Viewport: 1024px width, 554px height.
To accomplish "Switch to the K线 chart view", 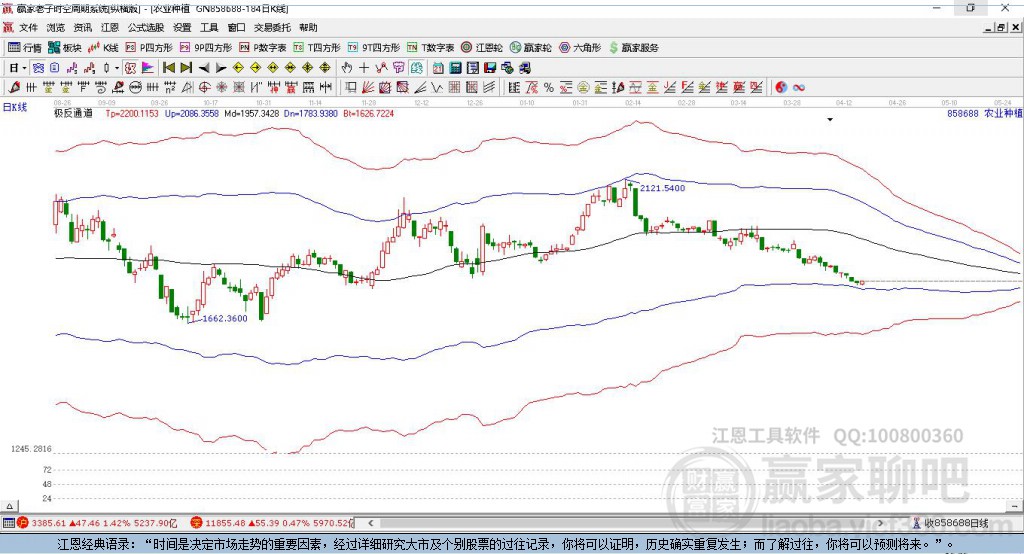I will point(103,48).
